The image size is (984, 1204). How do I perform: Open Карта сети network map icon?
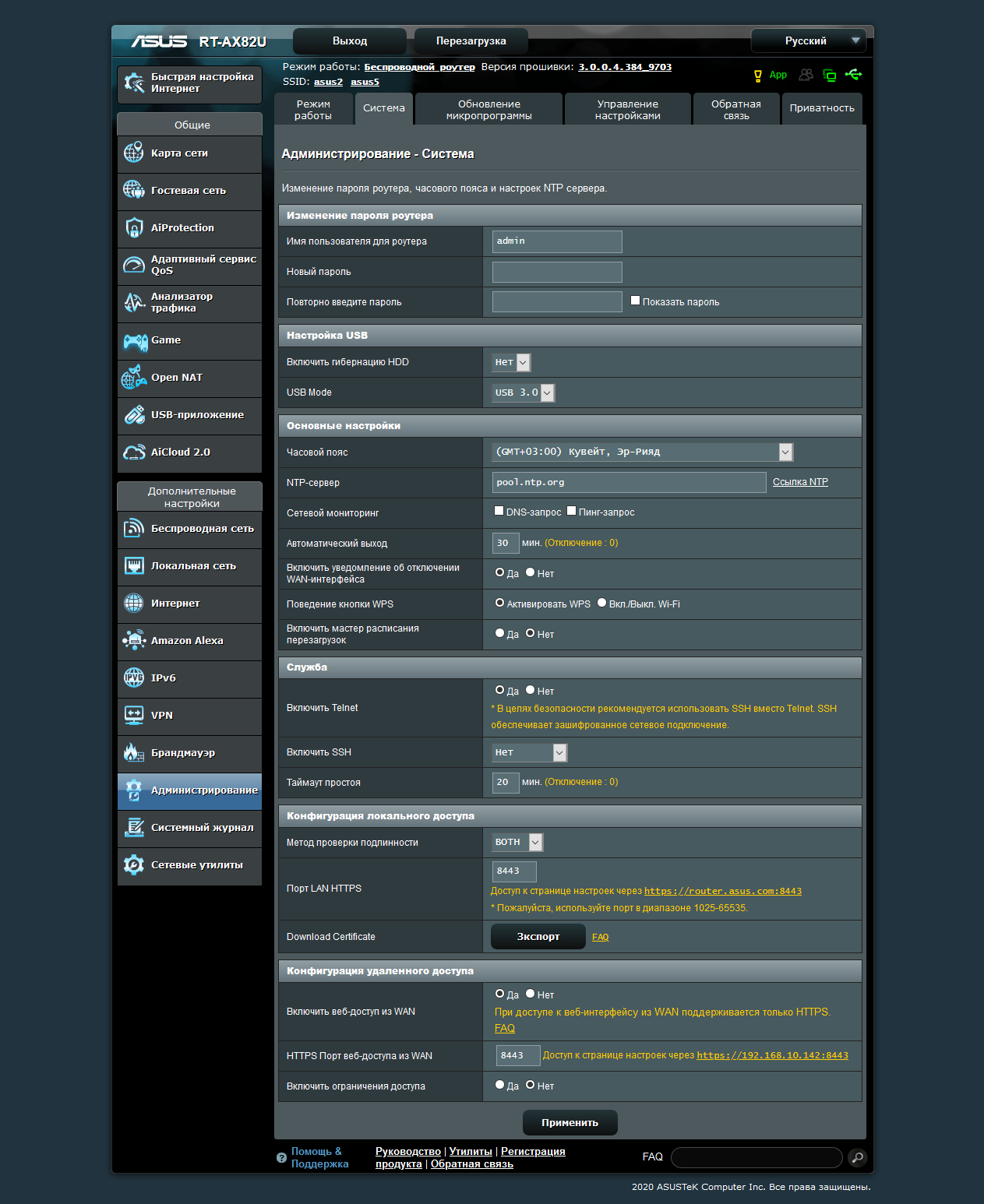(x=134, y=153)
